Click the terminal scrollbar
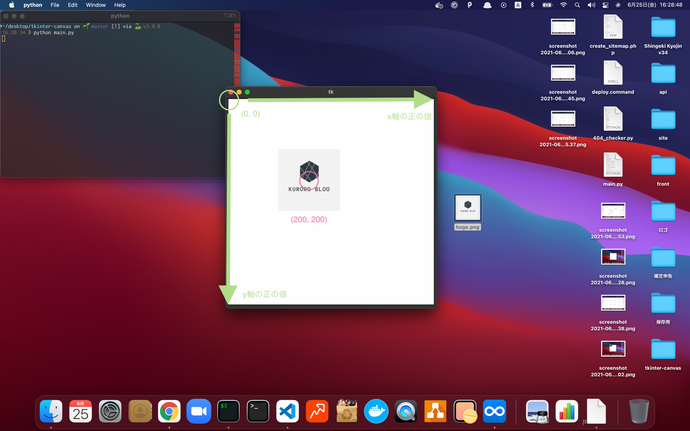690x431 pixels. [237, 53]
